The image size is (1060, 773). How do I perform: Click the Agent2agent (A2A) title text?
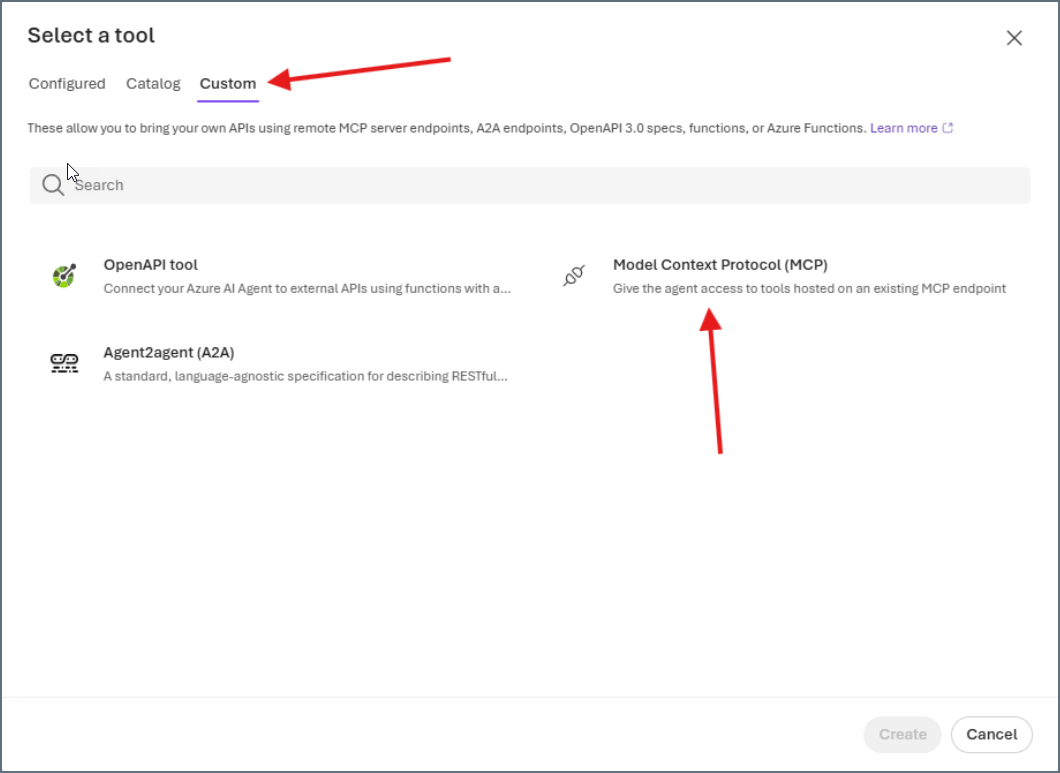click(168, 352)
